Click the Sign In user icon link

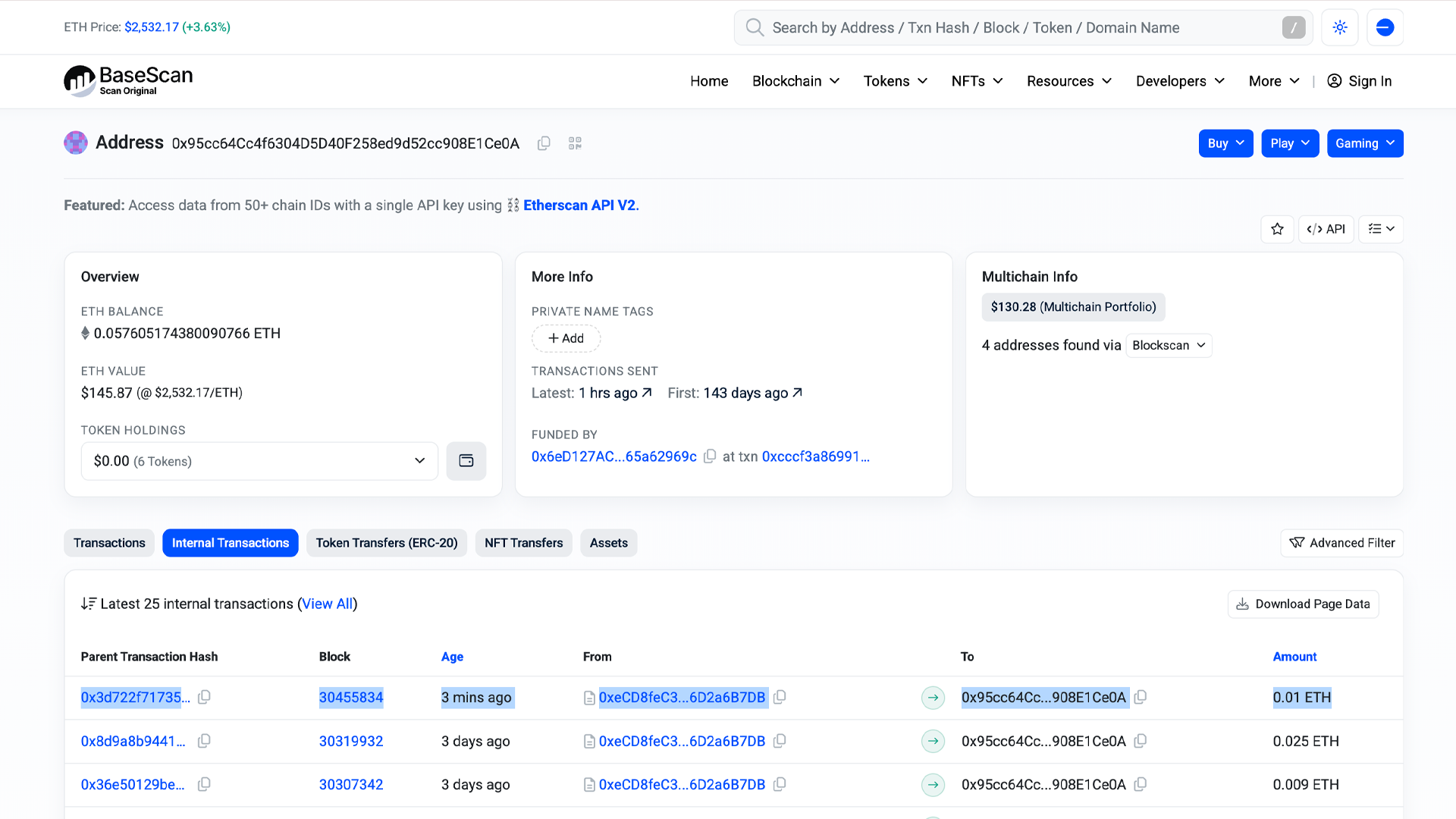[1359, 81]
